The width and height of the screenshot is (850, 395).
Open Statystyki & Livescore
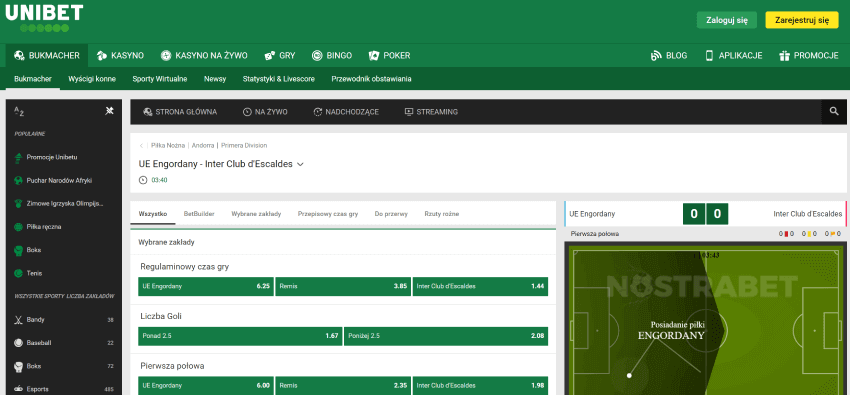(x=279, y=79)
